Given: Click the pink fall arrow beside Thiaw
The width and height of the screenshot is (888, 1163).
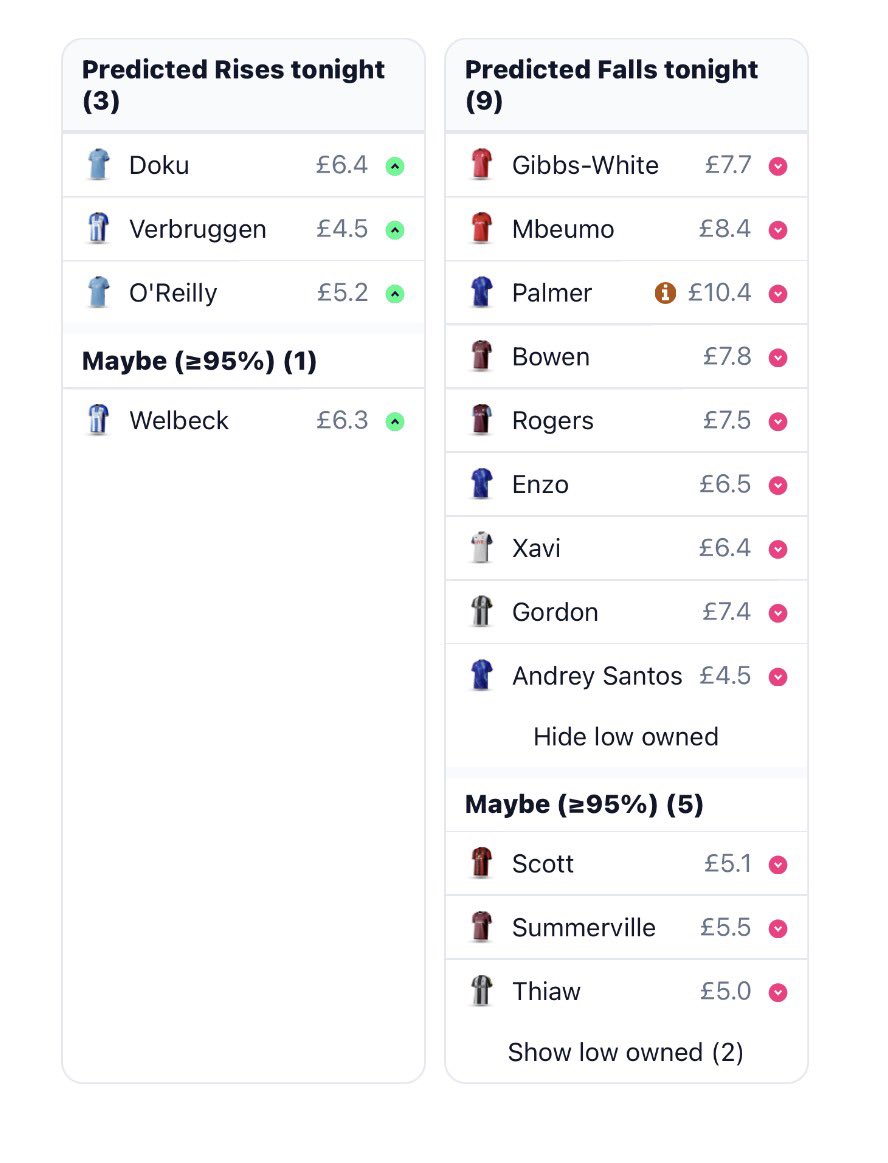Looking at the screenshot, I should tap(778, 992).
